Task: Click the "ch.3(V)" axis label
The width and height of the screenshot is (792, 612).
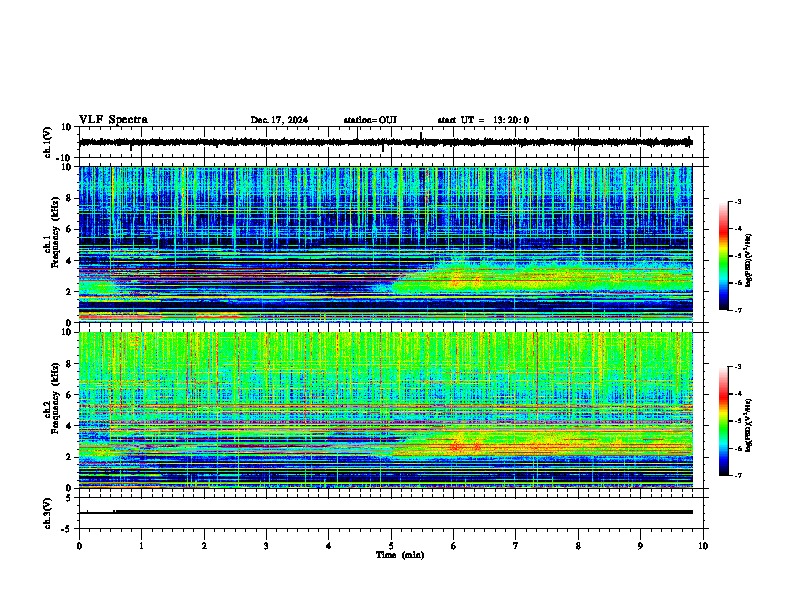Action: pos(48,513)
